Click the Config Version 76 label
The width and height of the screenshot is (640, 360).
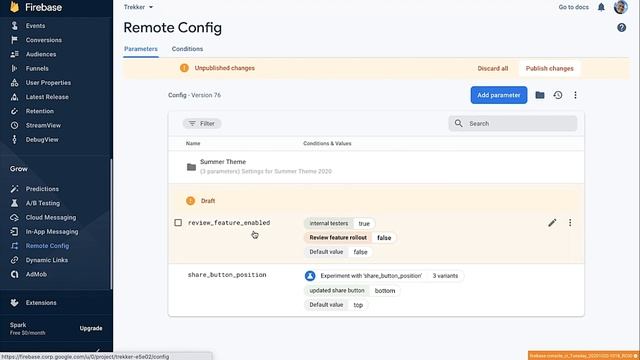[194, 95]
